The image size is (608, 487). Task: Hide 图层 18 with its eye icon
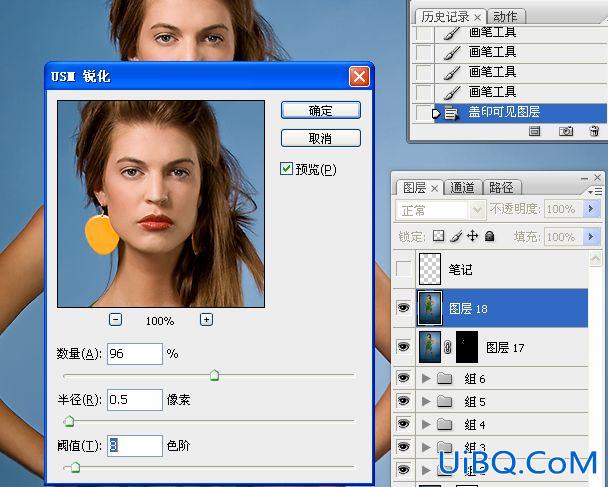[403, 308]
